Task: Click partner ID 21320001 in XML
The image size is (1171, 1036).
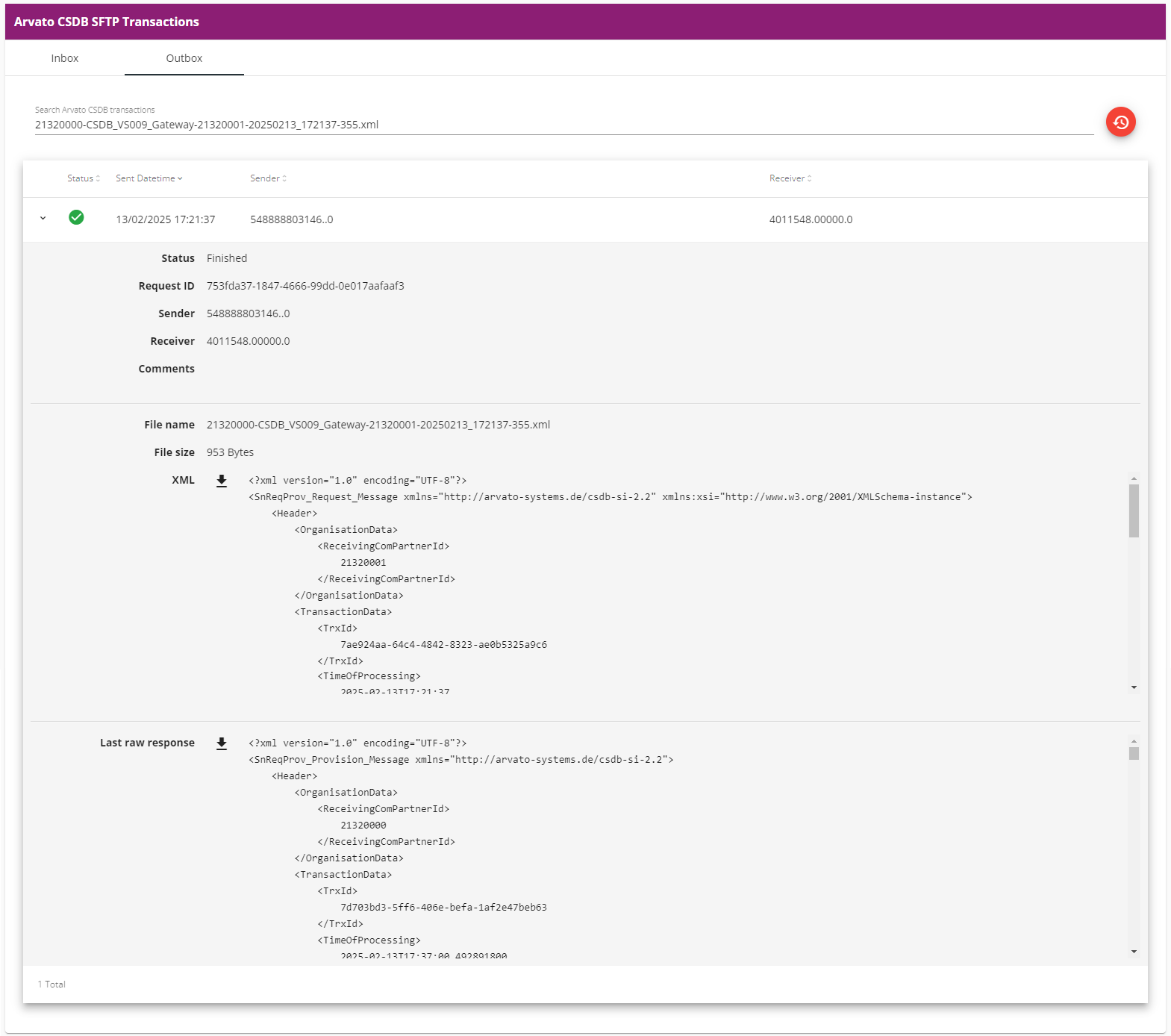Action: (363, 563)
